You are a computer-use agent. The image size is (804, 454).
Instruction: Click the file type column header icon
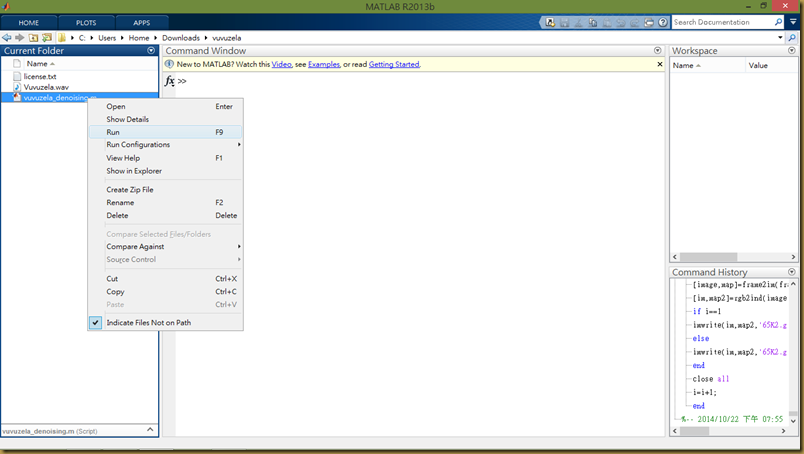[x=17, y=64]
